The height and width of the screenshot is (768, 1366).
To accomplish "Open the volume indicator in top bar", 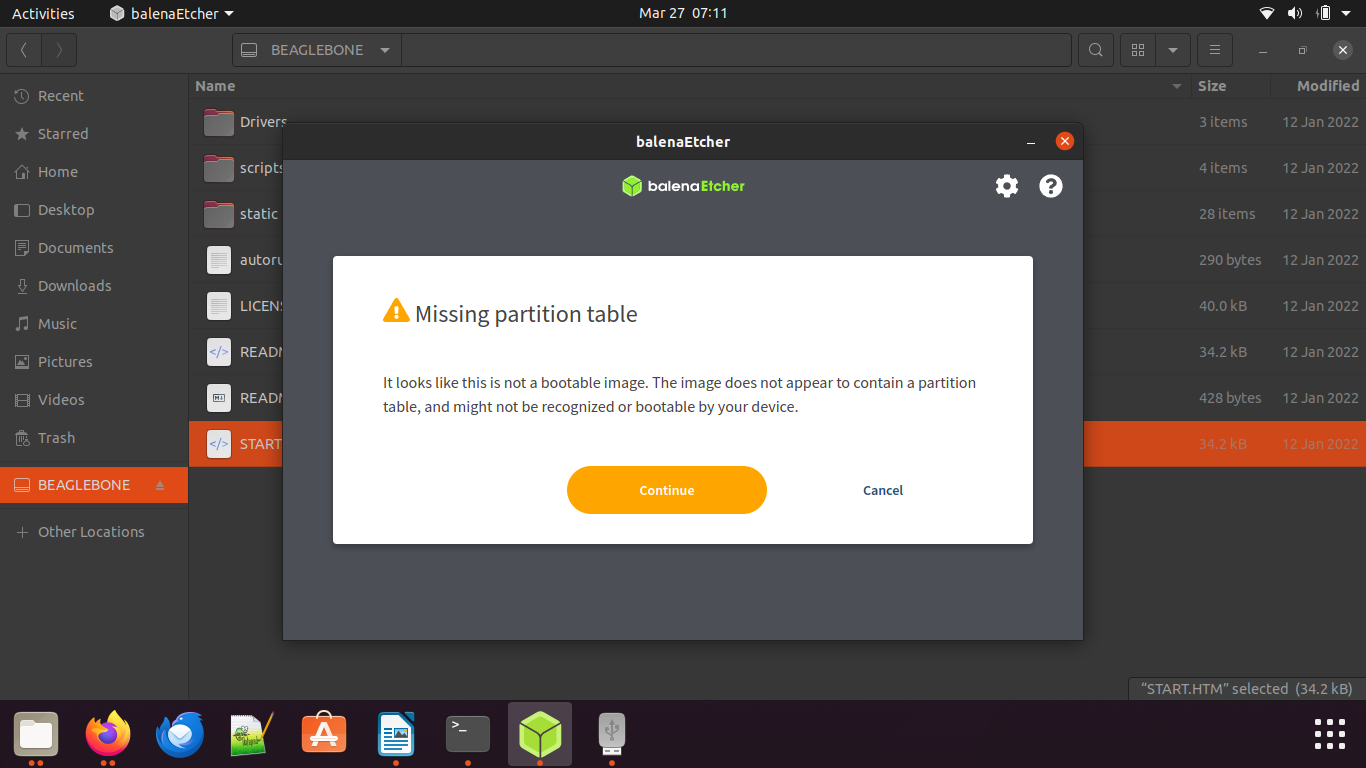I will click(1295, 14).
